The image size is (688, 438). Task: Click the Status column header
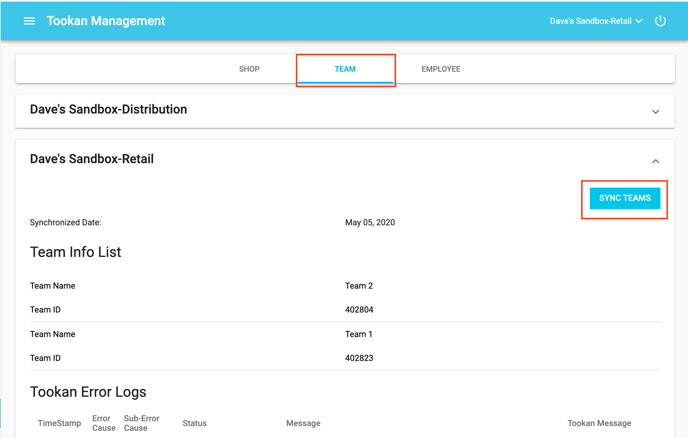(194, 423)
